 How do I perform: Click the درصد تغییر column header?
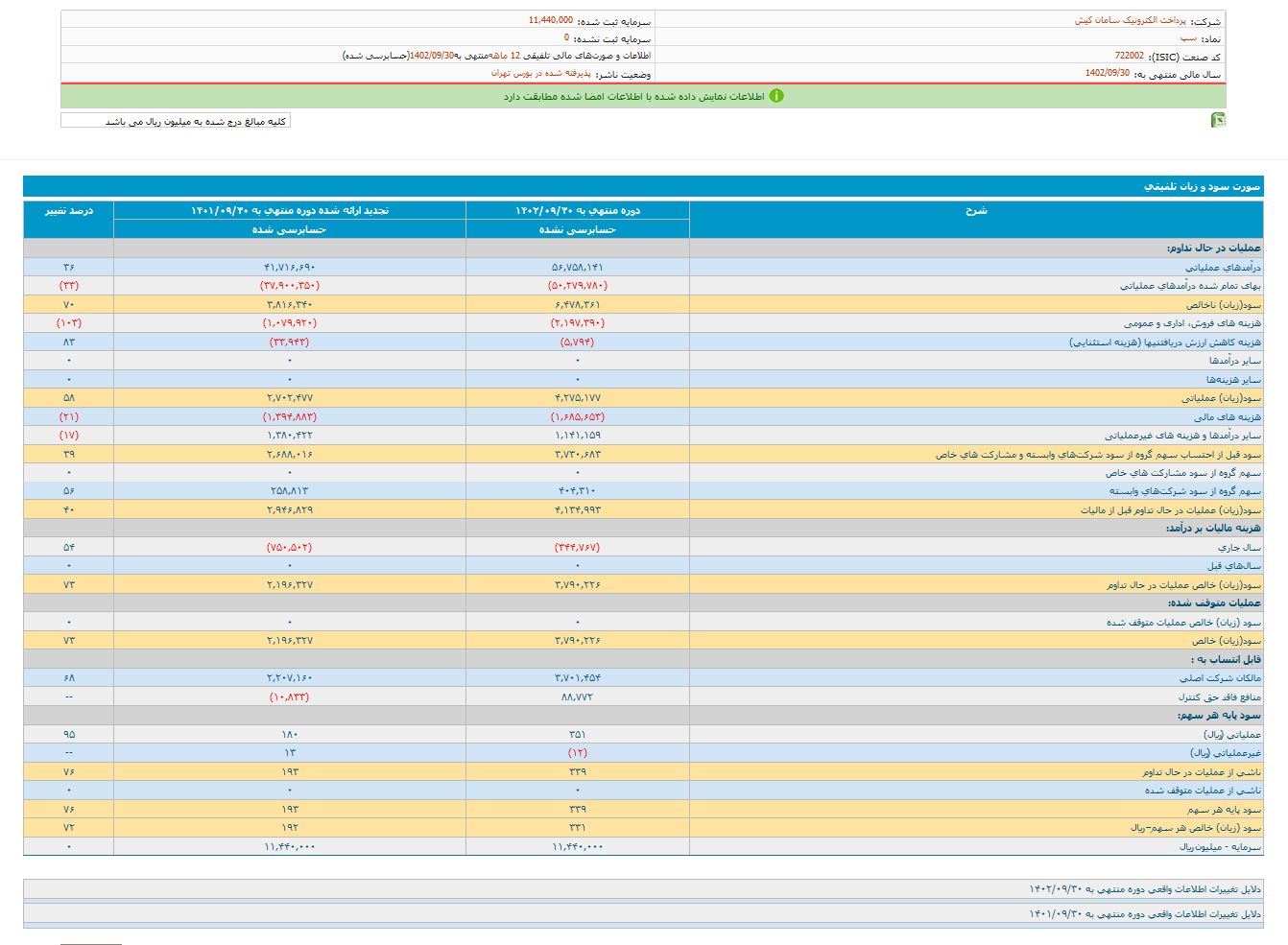[69, 210]
